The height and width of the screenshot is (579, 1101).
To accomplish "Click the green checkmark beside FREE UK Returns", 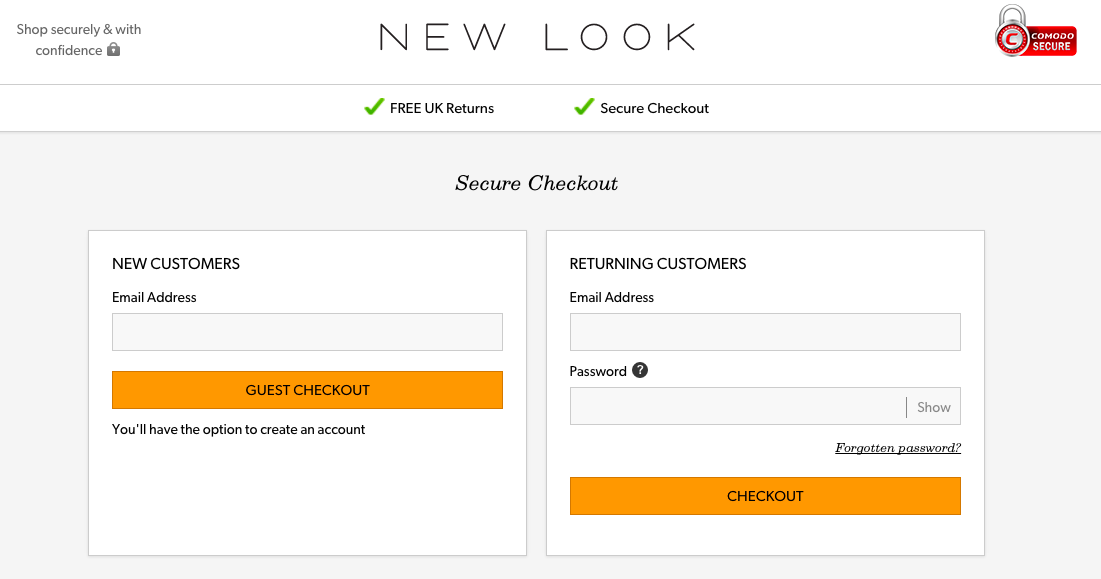I will 374,107.
